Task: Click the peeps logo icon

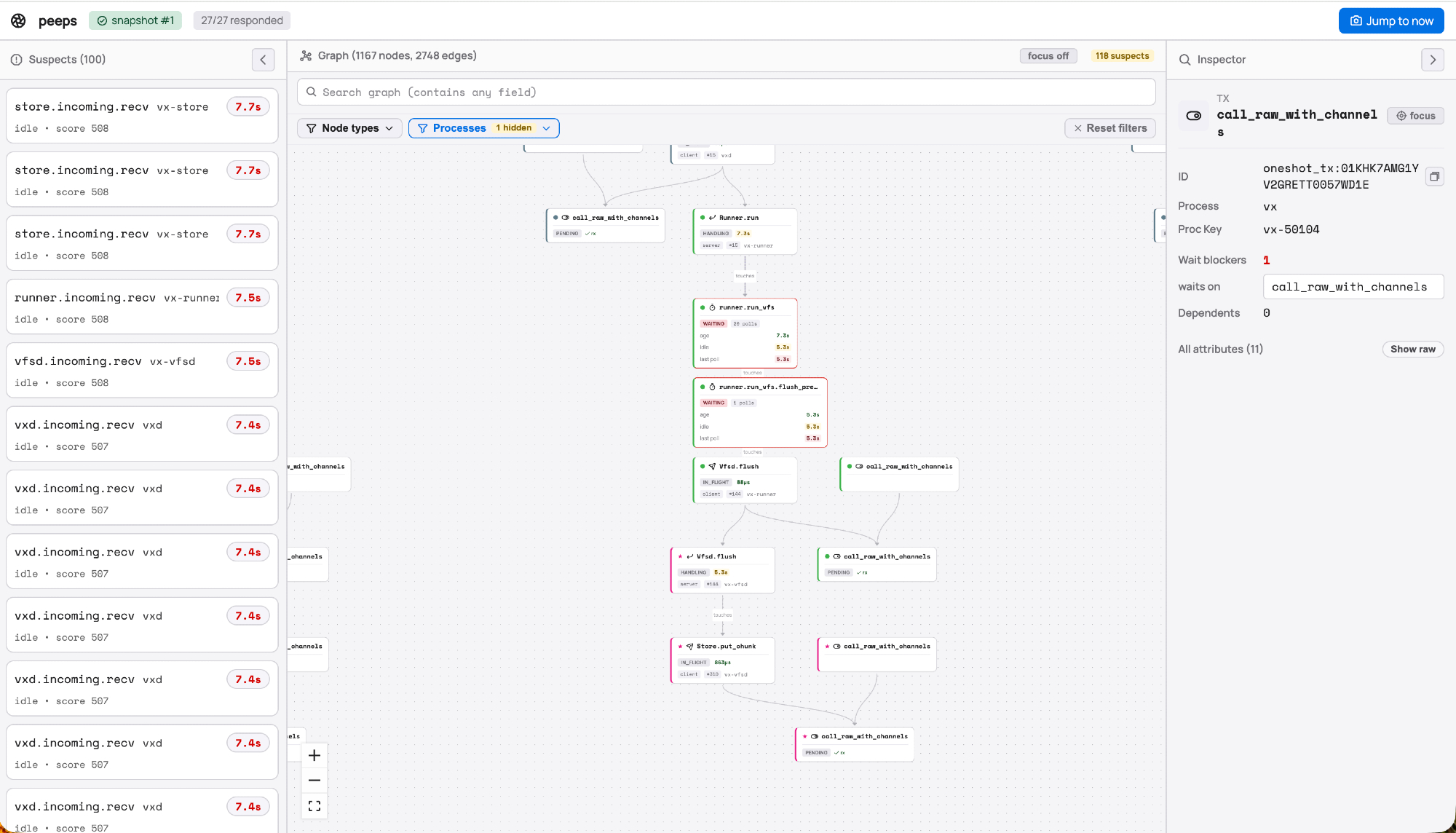Action: pos(18,20)
